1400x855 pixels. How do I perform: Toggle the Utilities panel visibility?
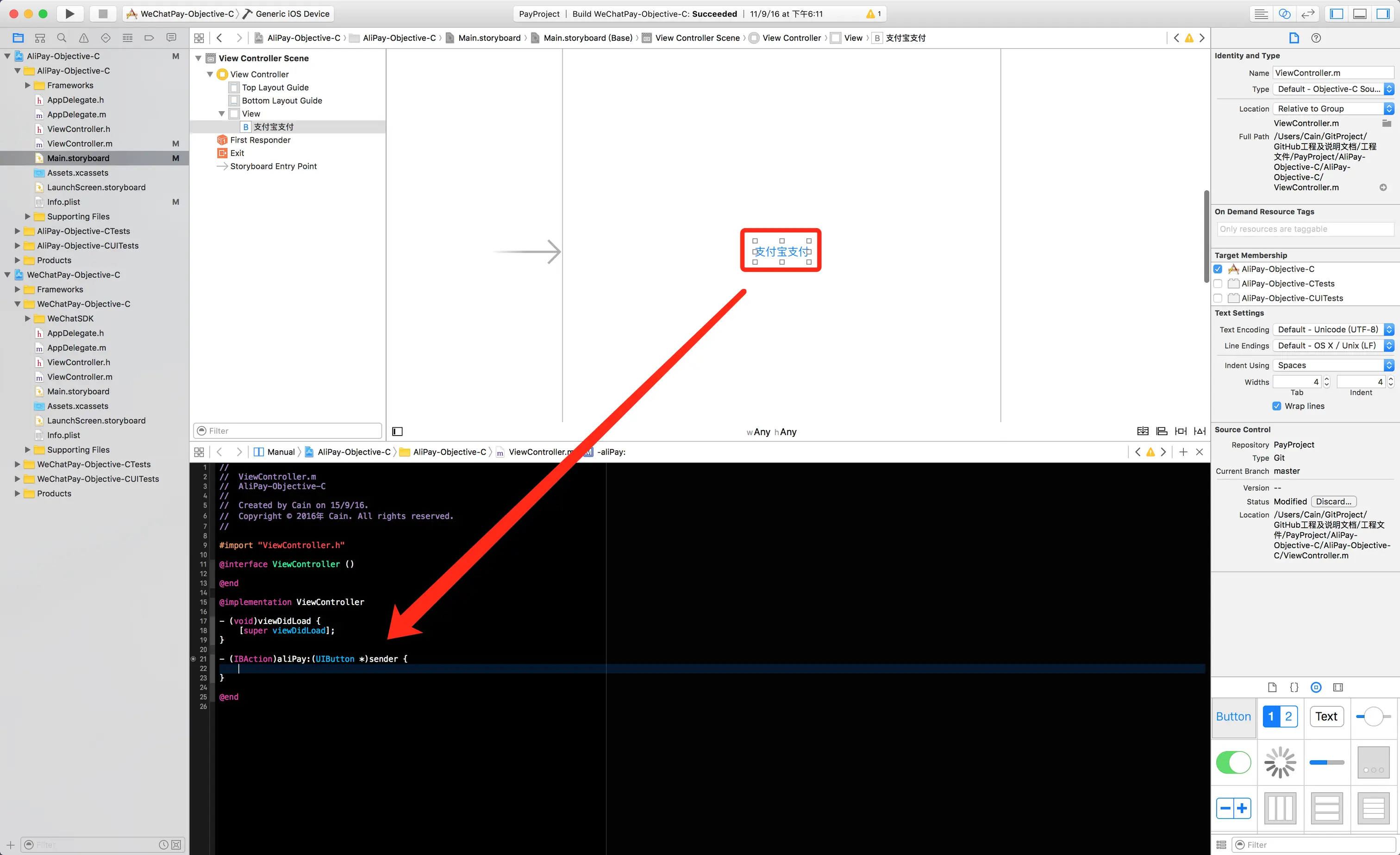click(x=1382, y=13)
